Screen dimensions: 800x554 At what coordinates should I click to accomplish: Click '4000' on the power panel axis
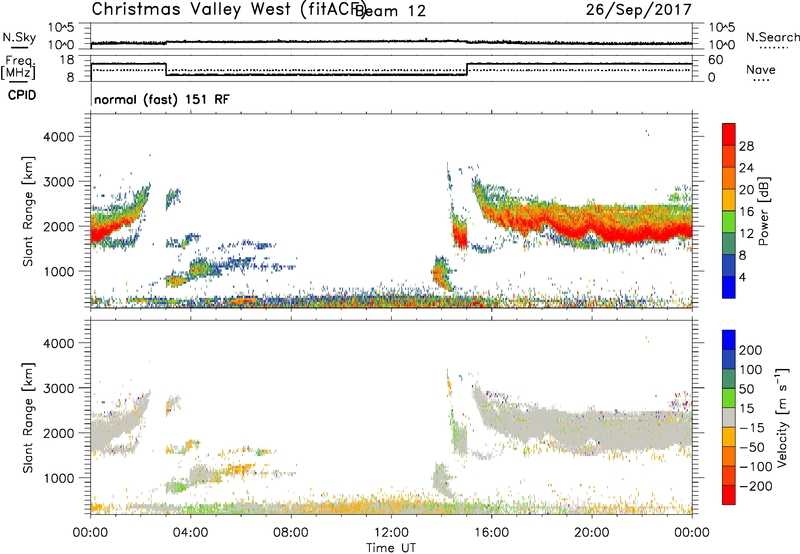coord(59,137)
